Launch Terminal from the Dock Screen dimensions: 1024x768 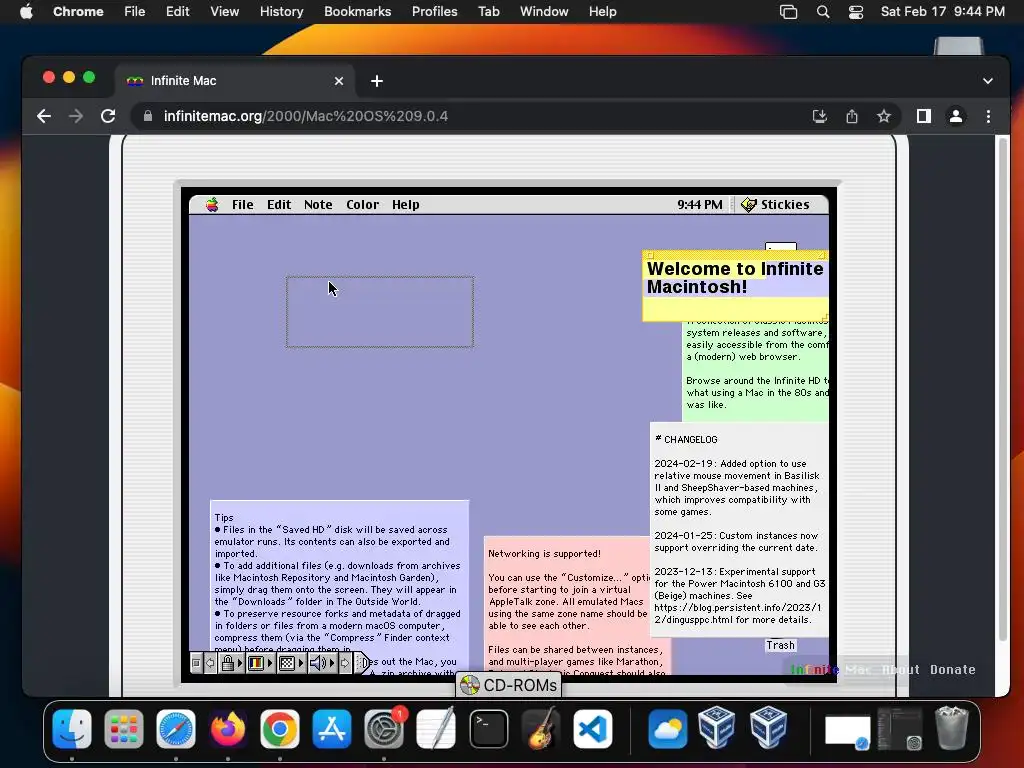[x=488, y=728]
